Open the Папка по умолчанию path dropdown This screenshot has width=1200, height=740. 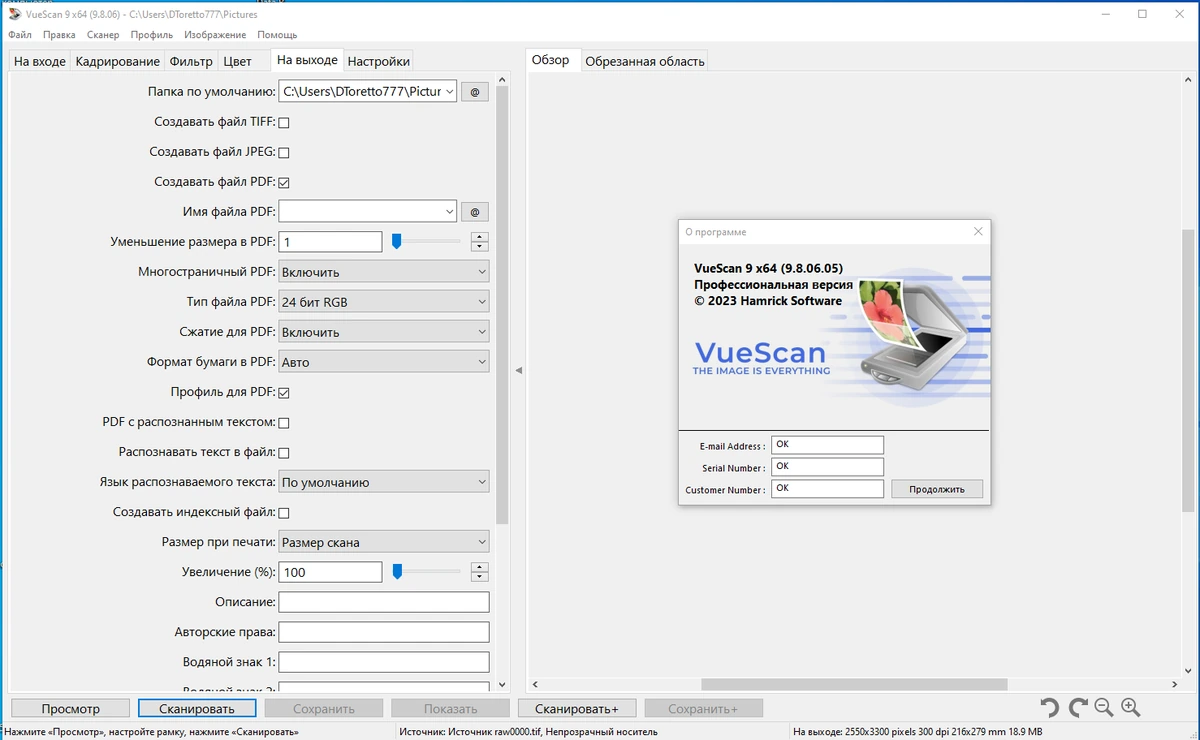[x=449, y=92]
